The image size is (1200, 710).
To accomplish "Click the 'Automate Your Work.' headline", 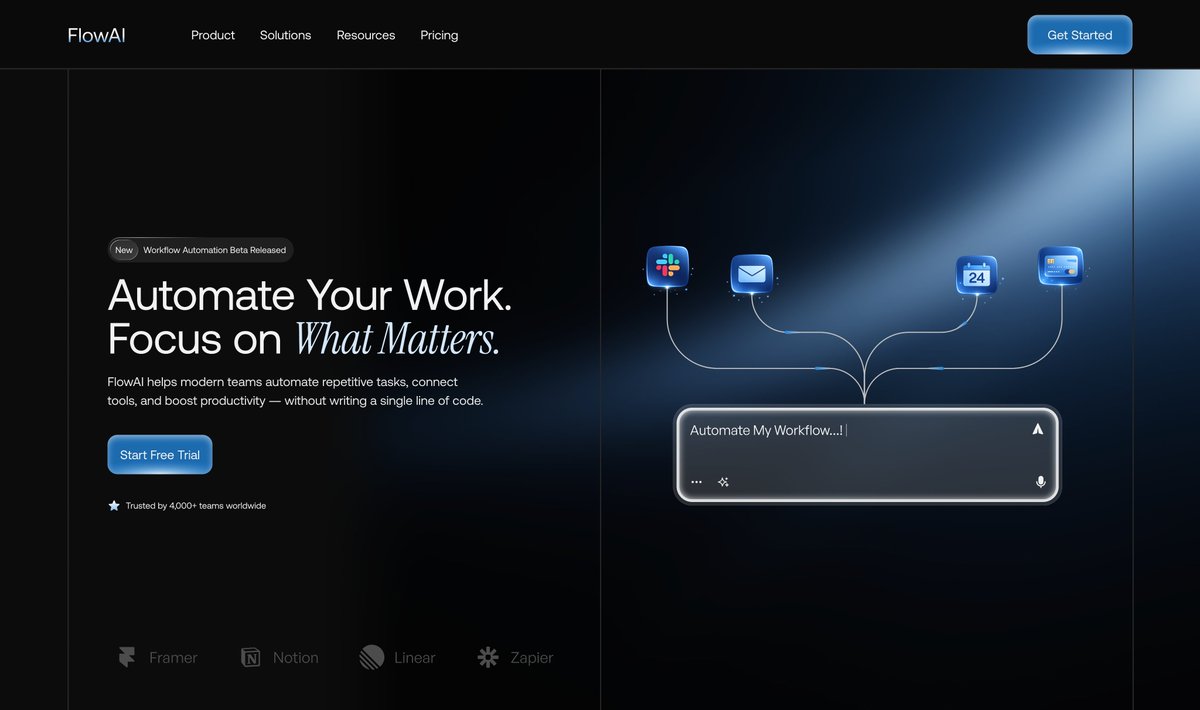I will pyautogui.click(x=310, y=295).
